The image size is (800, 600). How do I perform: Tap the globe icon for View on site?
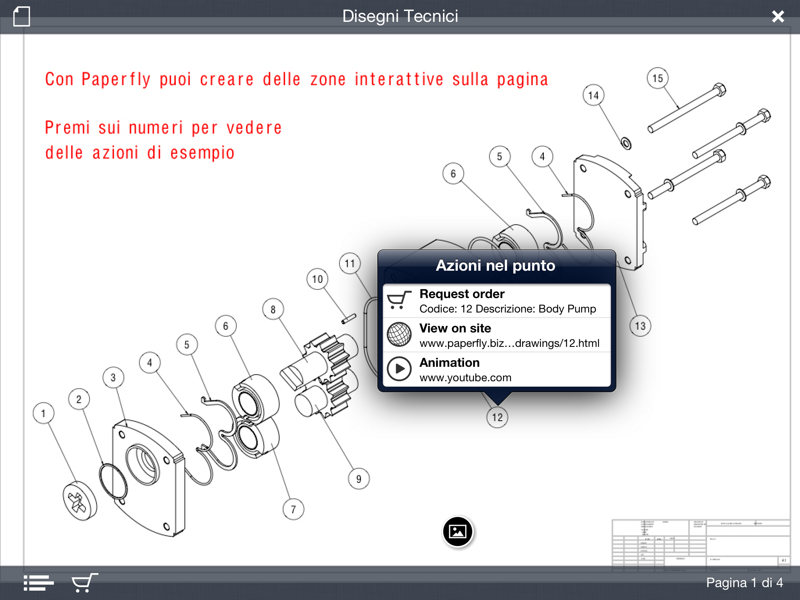click(x=399, y=335)
